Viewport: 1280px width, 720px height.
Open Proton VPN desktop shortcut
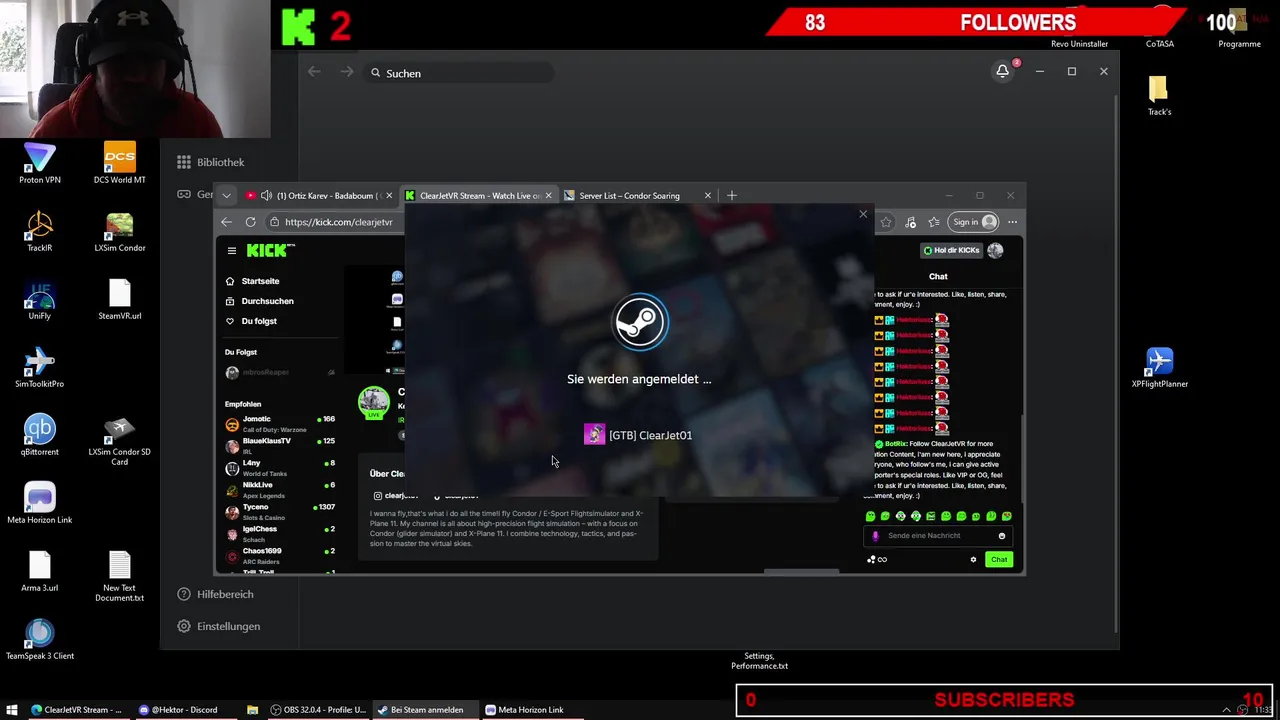[40, 163]
